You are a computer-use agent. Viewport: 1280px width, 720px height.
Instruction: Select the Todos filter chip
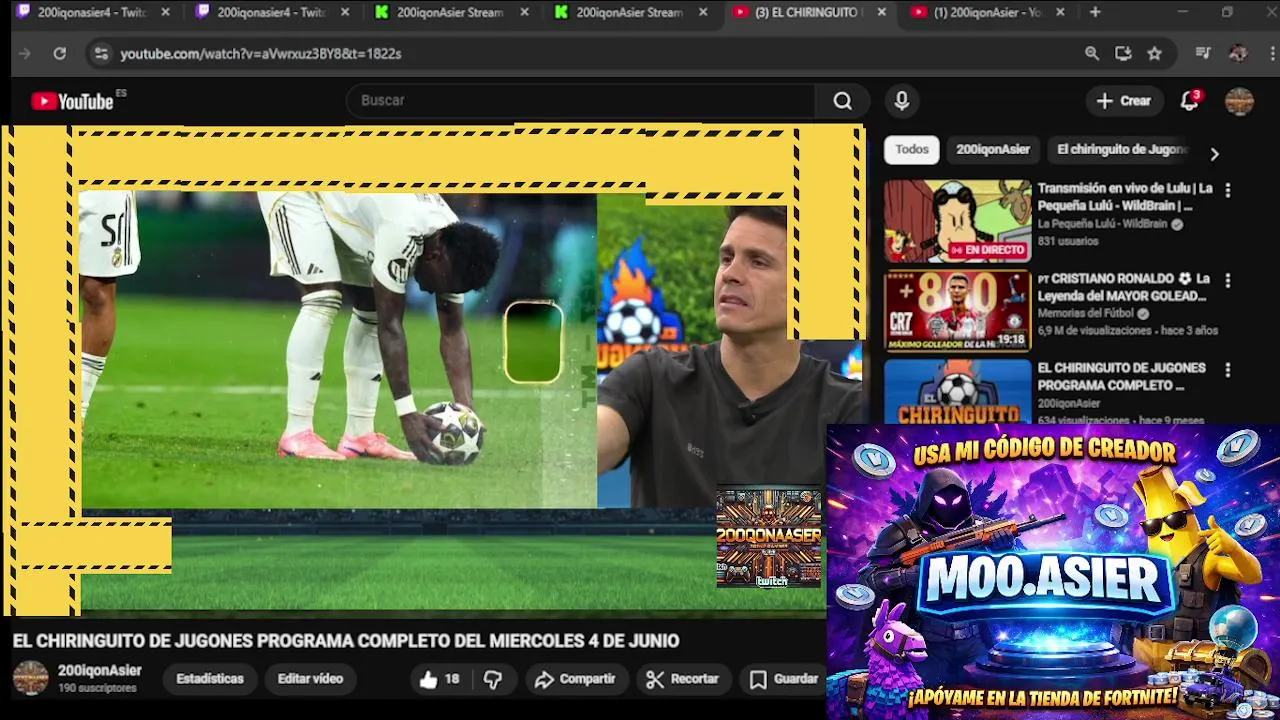coord(912,150)
